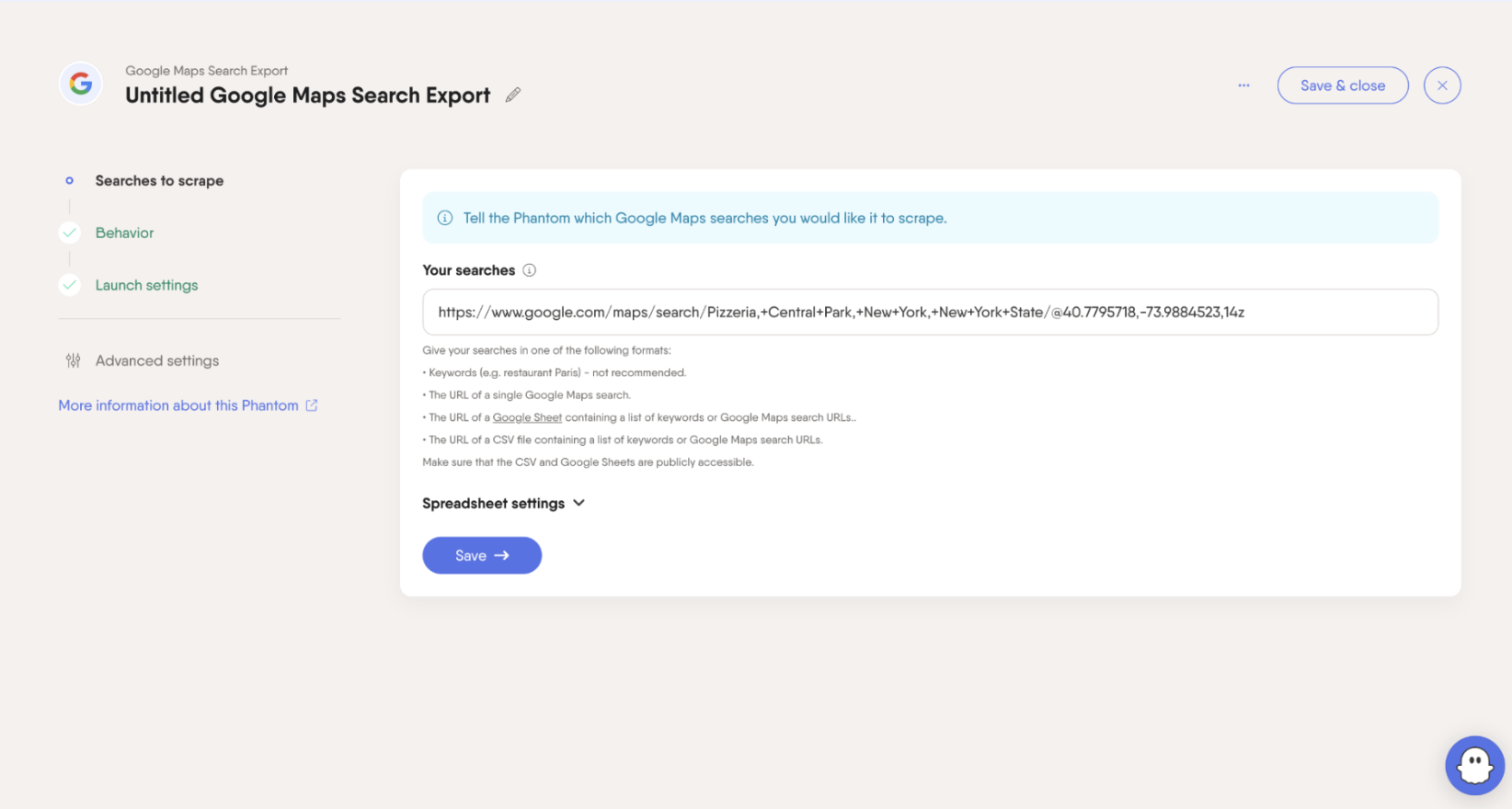Close the setup with the X button
This screenshot has width=1512, height=809.
tap(1442, 85)
